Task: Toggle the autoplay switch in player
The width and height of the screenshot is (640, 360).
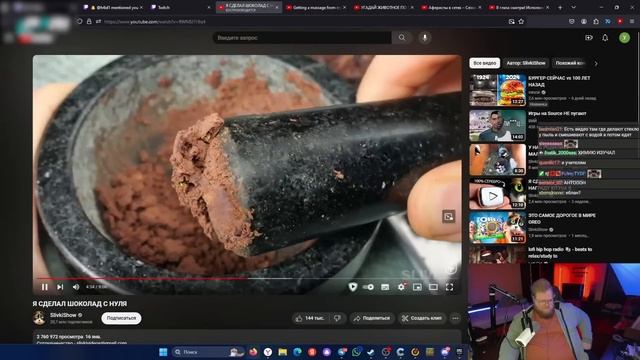Action: click(x=368, y=287)
